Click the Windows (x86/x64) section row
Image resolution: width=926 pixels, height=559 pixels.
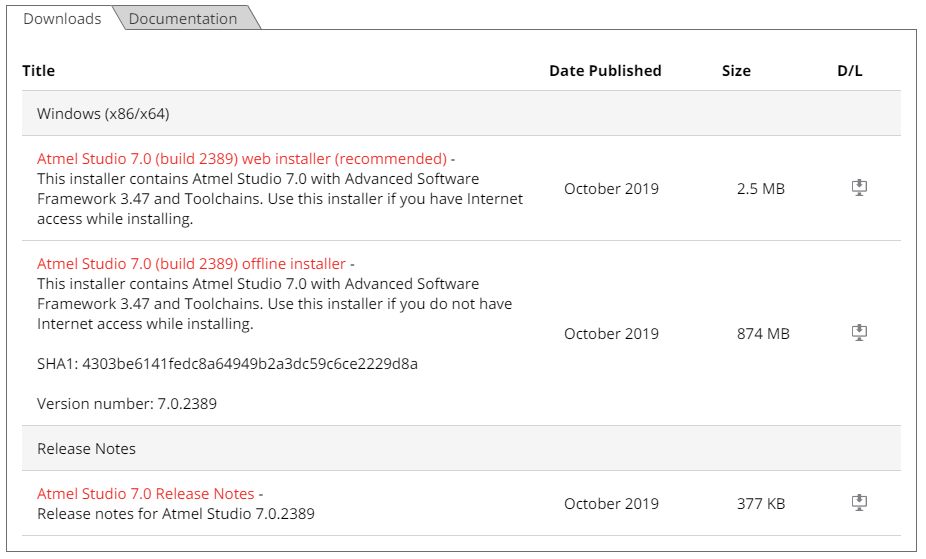coord(461,113)
